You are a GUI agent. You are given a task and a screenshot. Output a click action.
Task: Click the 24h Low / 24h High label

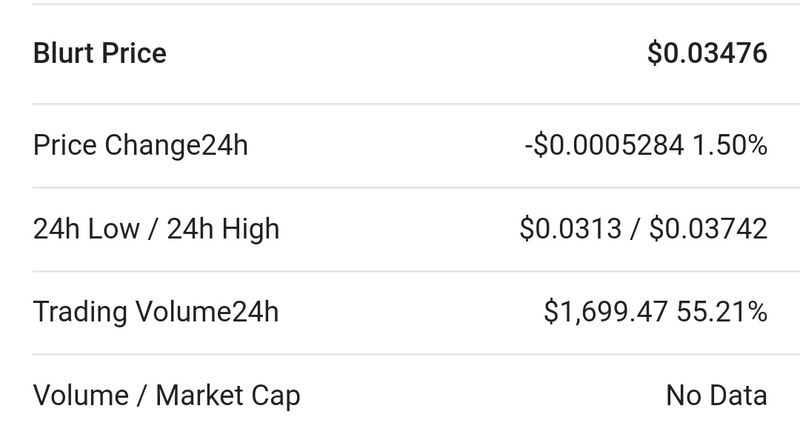click(156, 229)
